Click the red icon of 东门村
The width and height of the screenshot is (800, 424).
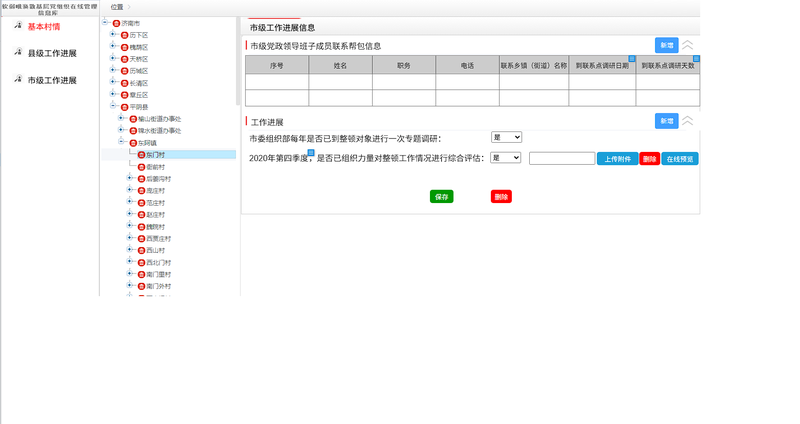click(140, 155)
